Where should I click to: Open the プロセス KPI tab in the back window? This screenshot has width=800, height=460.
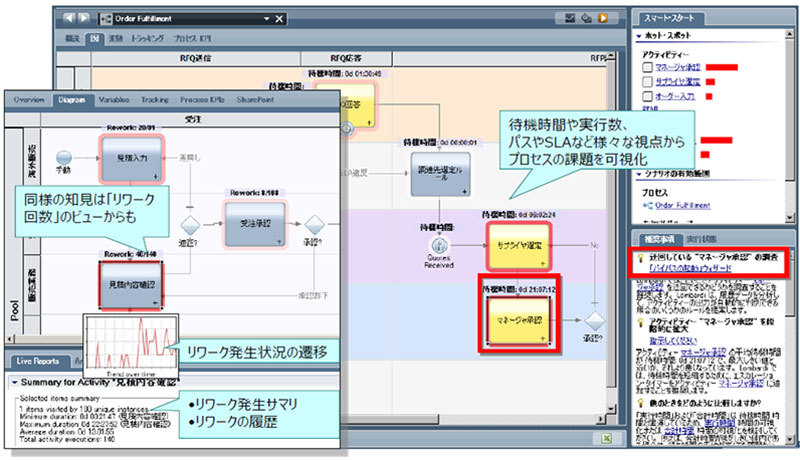click(x=192, y=38)
